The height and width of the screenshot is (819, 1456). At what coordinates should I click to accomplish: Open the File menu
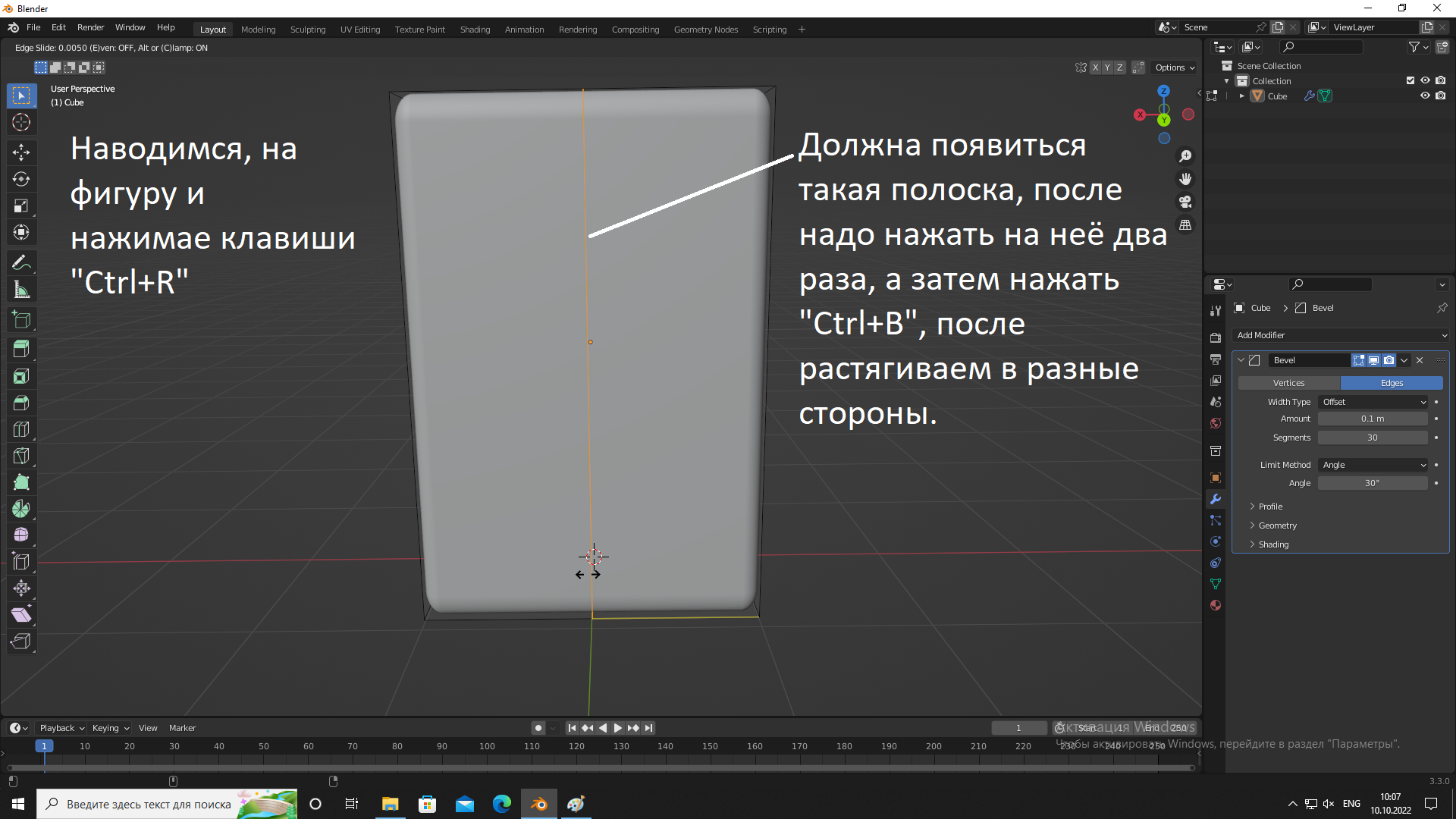tap(33, 27)
